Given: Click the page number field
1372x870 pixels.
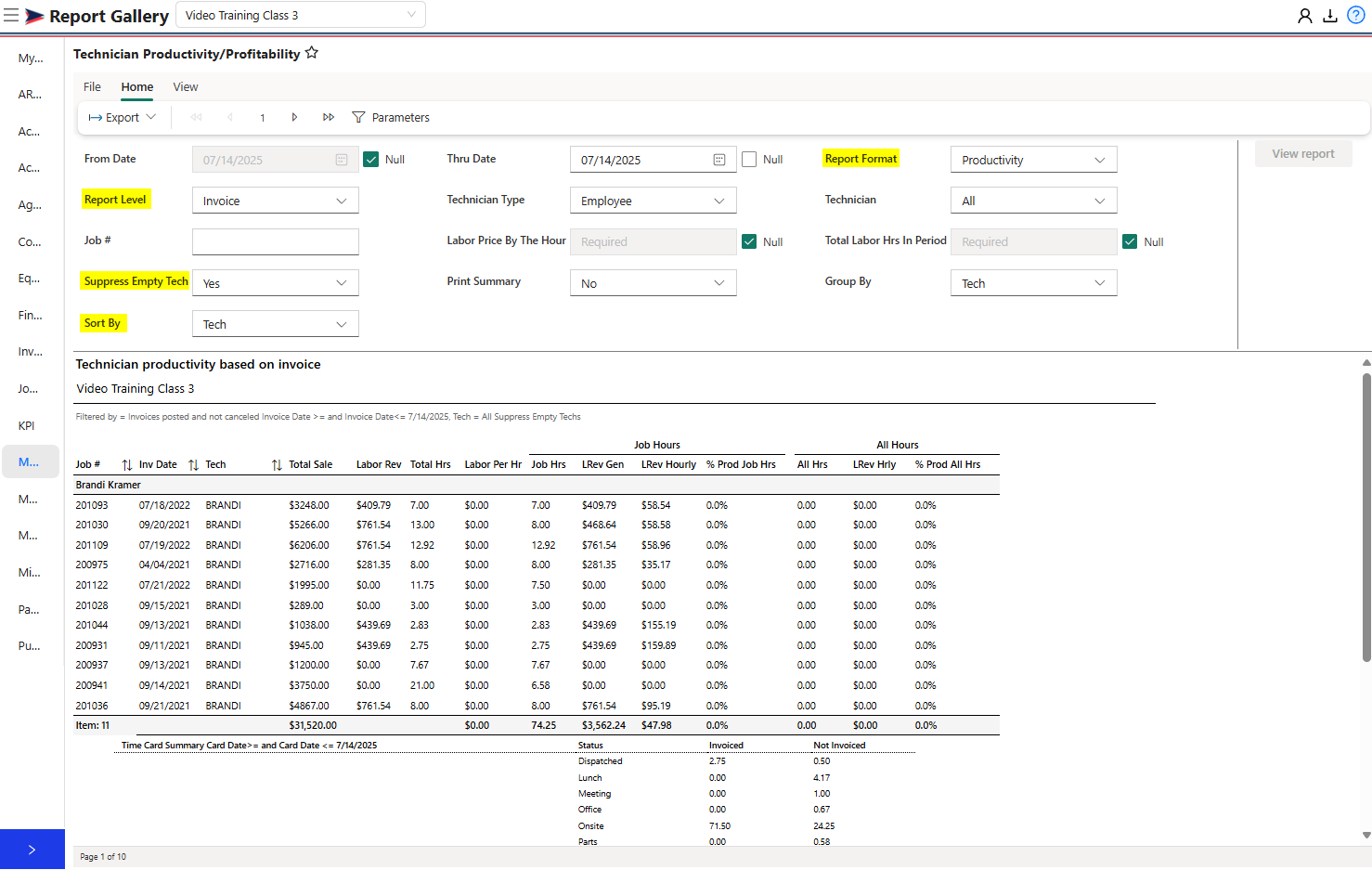Looking at the screenshot, I should pos(263,117).
